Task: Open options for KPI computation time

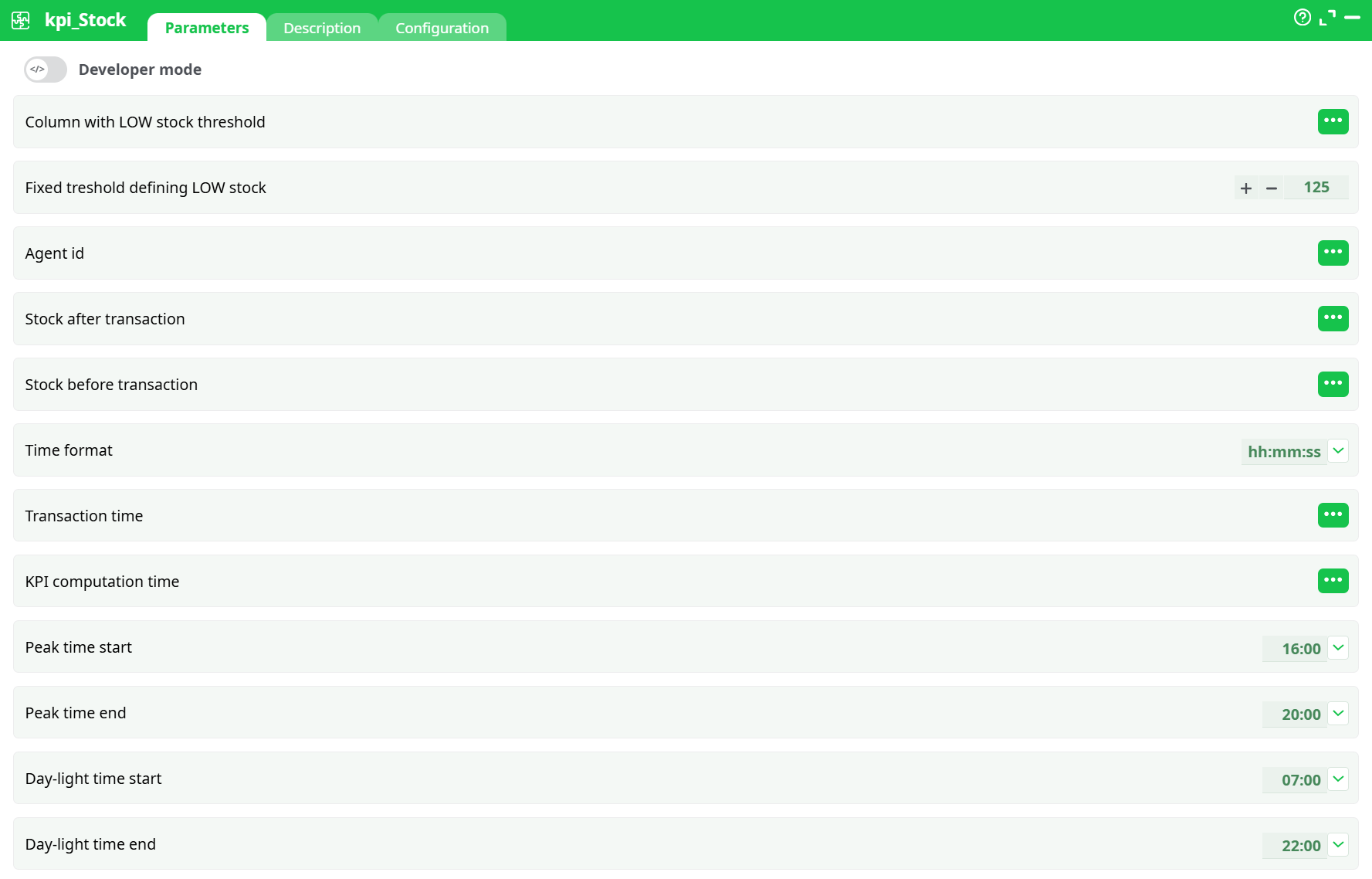Action: 1333,581
